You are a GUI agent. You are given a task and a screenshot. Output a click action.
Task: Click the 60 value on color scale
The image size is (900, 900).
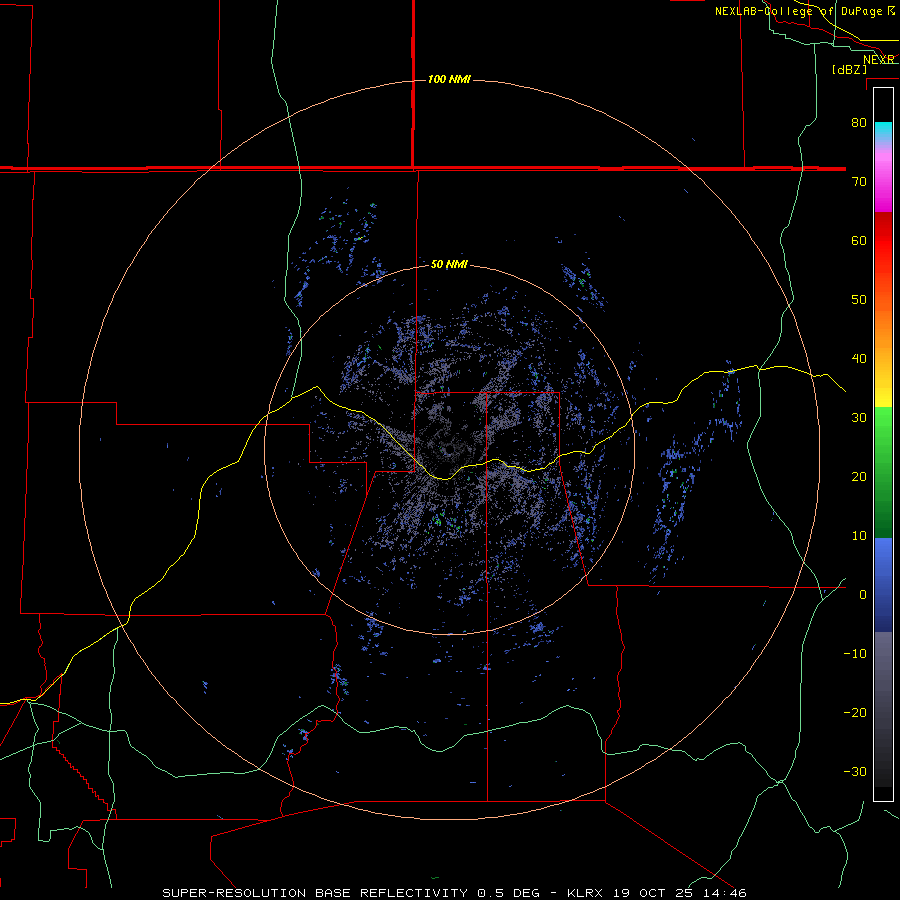tap(859, 241)
